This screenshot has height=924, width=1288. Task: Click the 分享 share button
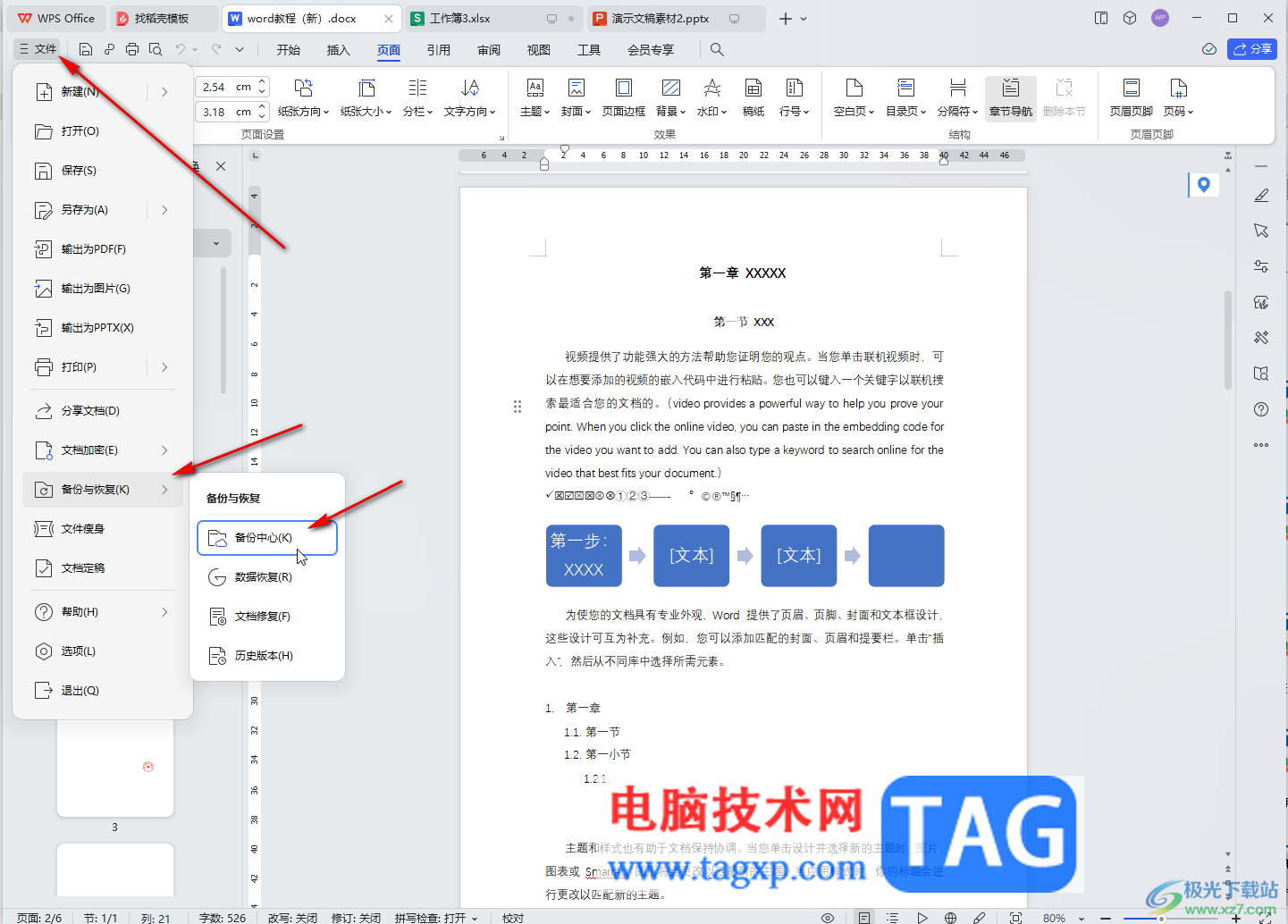click(x=1252, y=49)
